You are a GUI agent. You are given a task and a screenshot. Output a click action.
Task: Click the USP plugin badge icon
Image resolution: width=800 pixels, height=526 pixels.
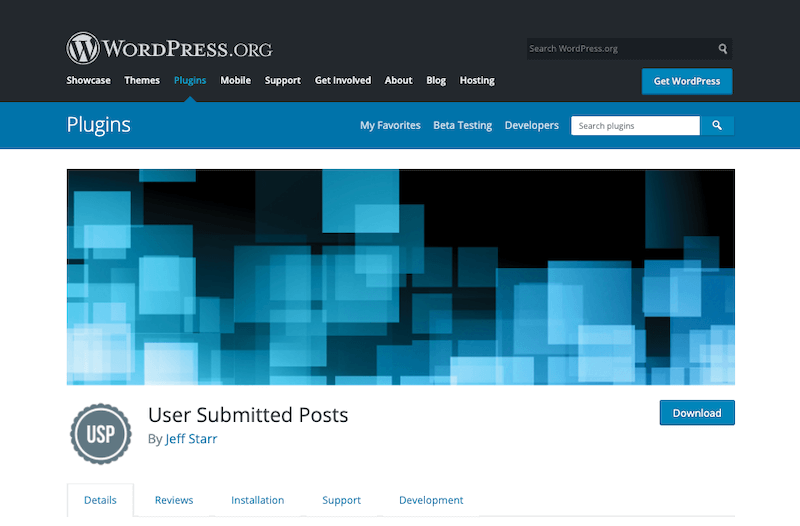101,434
